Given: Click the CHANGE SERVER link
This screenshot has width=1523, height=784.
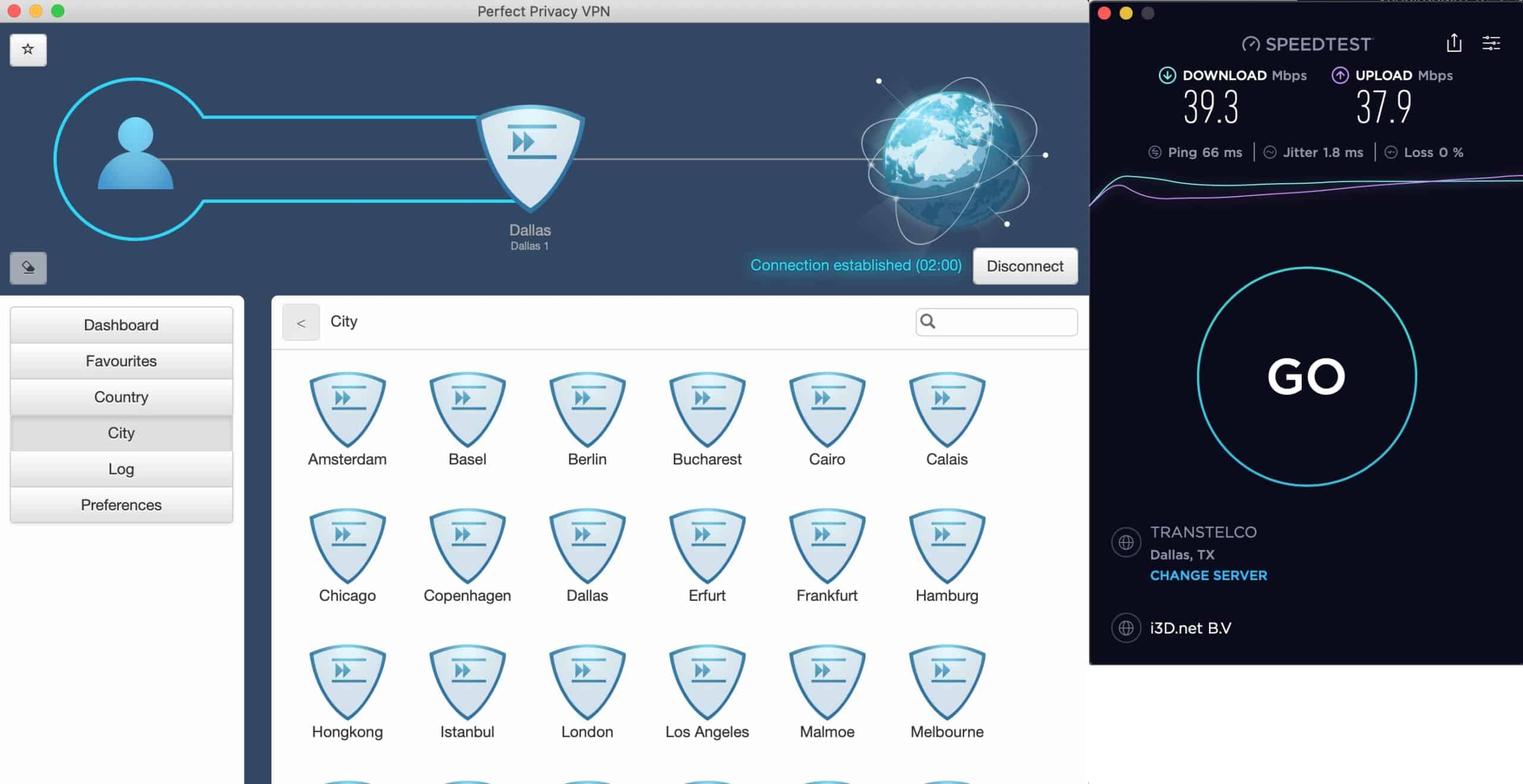Looking at the screenshot, I should [1208, 575].
